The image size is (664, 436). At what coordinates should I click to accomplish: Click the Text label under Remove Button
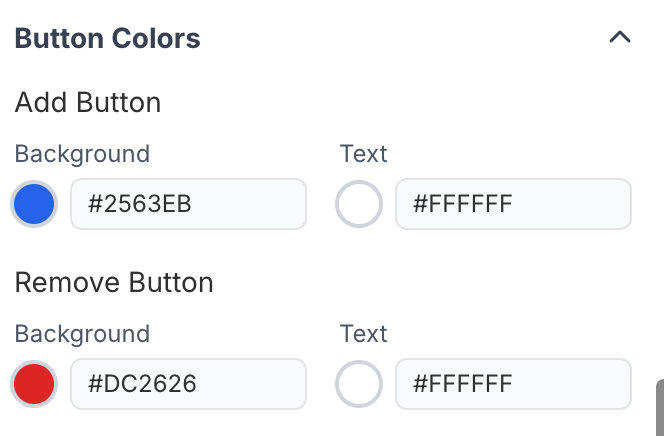[x=363, y=333]
